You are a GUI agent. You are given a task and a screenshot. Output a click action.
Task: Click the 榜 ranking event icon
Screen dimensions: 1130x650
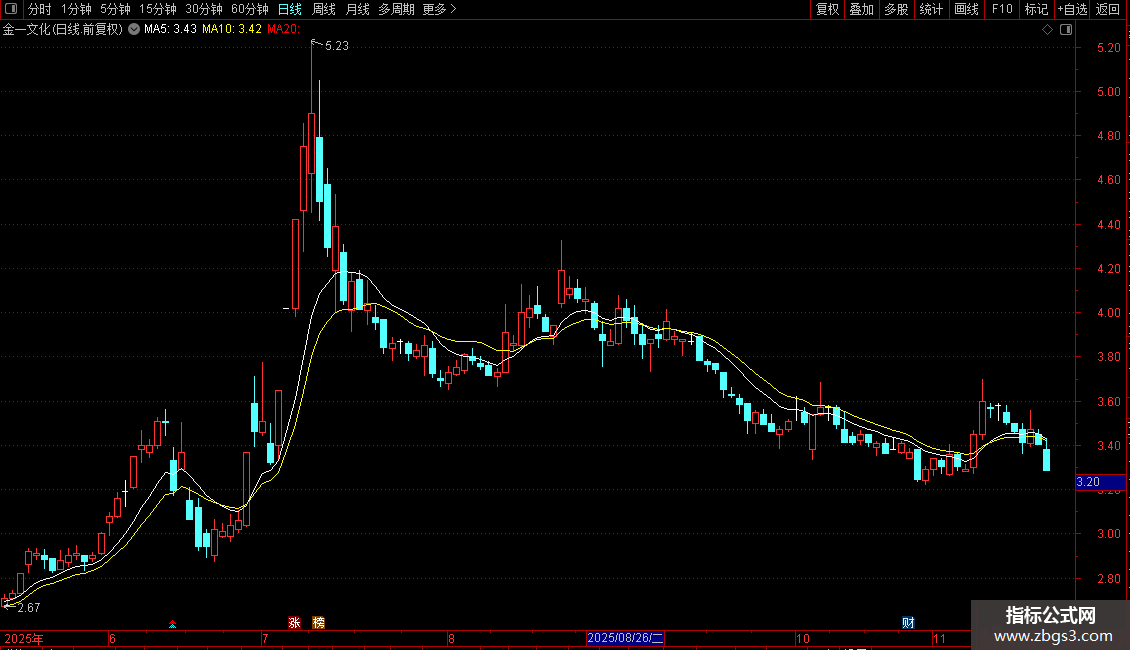click(319, 623)
